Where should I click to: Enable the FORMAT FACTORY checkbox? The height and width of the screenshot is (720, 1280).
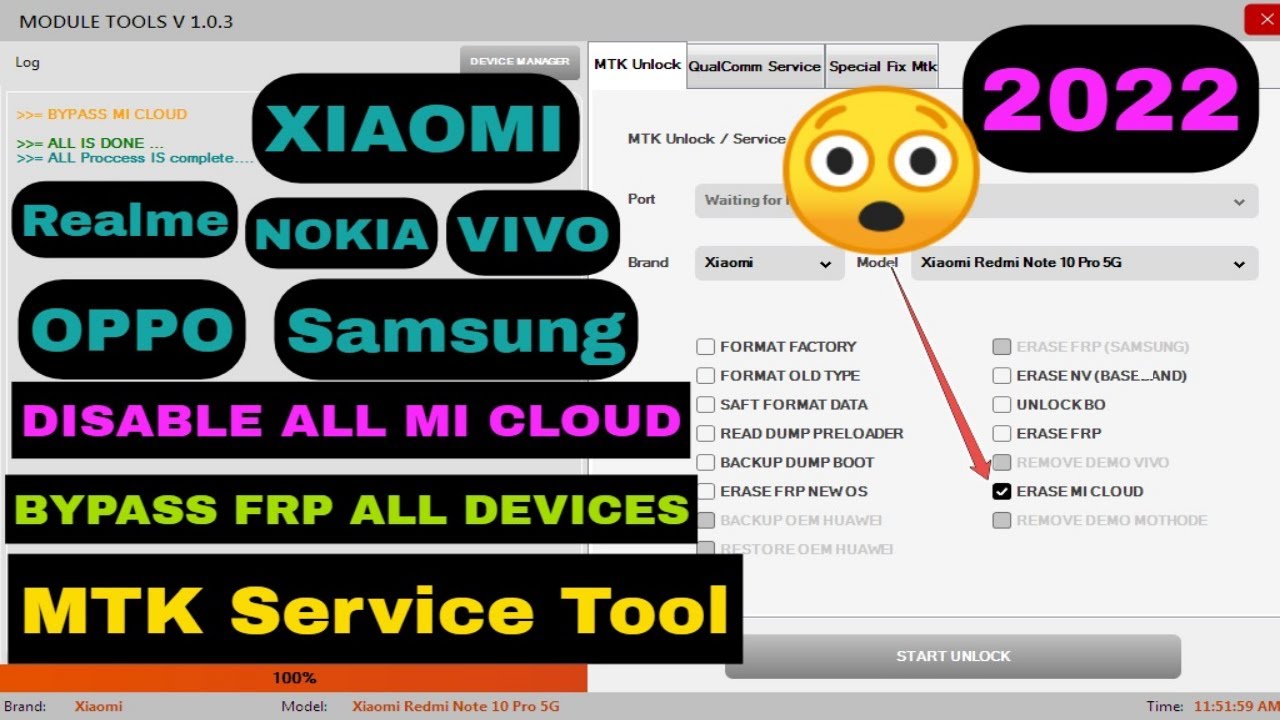tap(706, 347)
